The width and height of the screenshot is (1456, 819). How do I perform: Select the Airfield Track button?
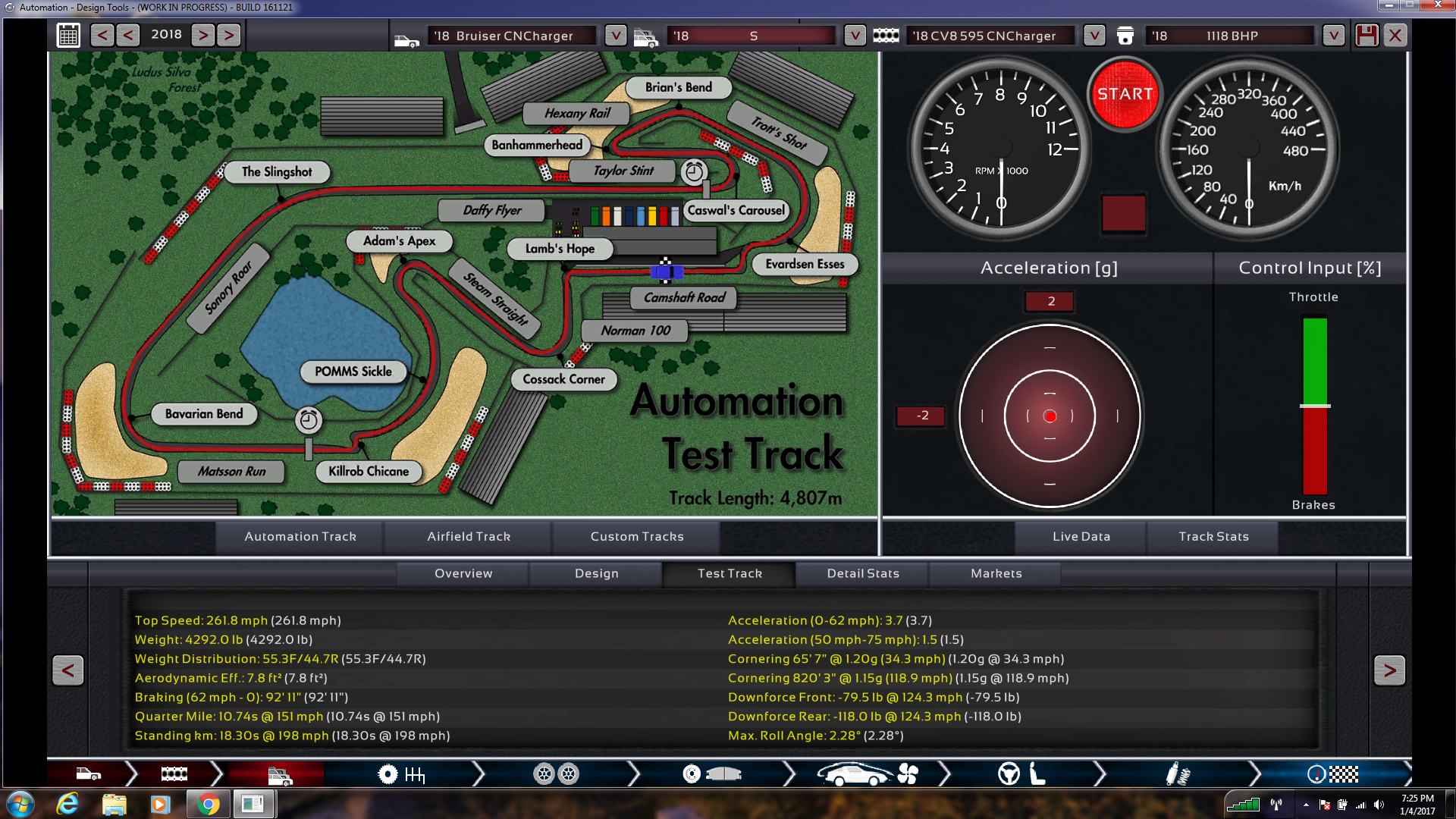[468, 536]
